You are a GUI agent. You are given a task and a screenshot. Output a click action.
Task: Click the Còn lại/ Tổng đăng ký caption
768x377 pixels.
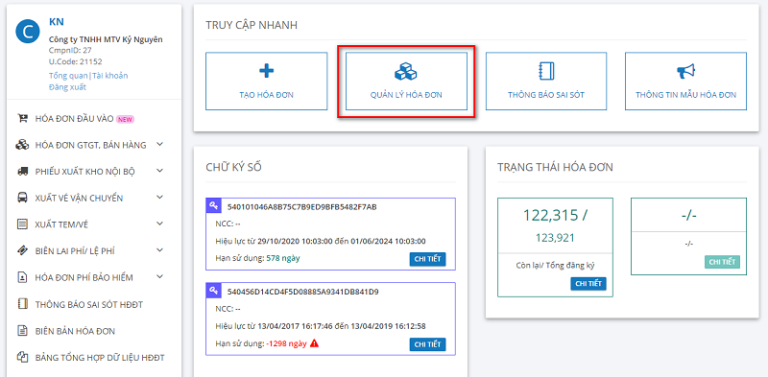(x=555, y=265)
